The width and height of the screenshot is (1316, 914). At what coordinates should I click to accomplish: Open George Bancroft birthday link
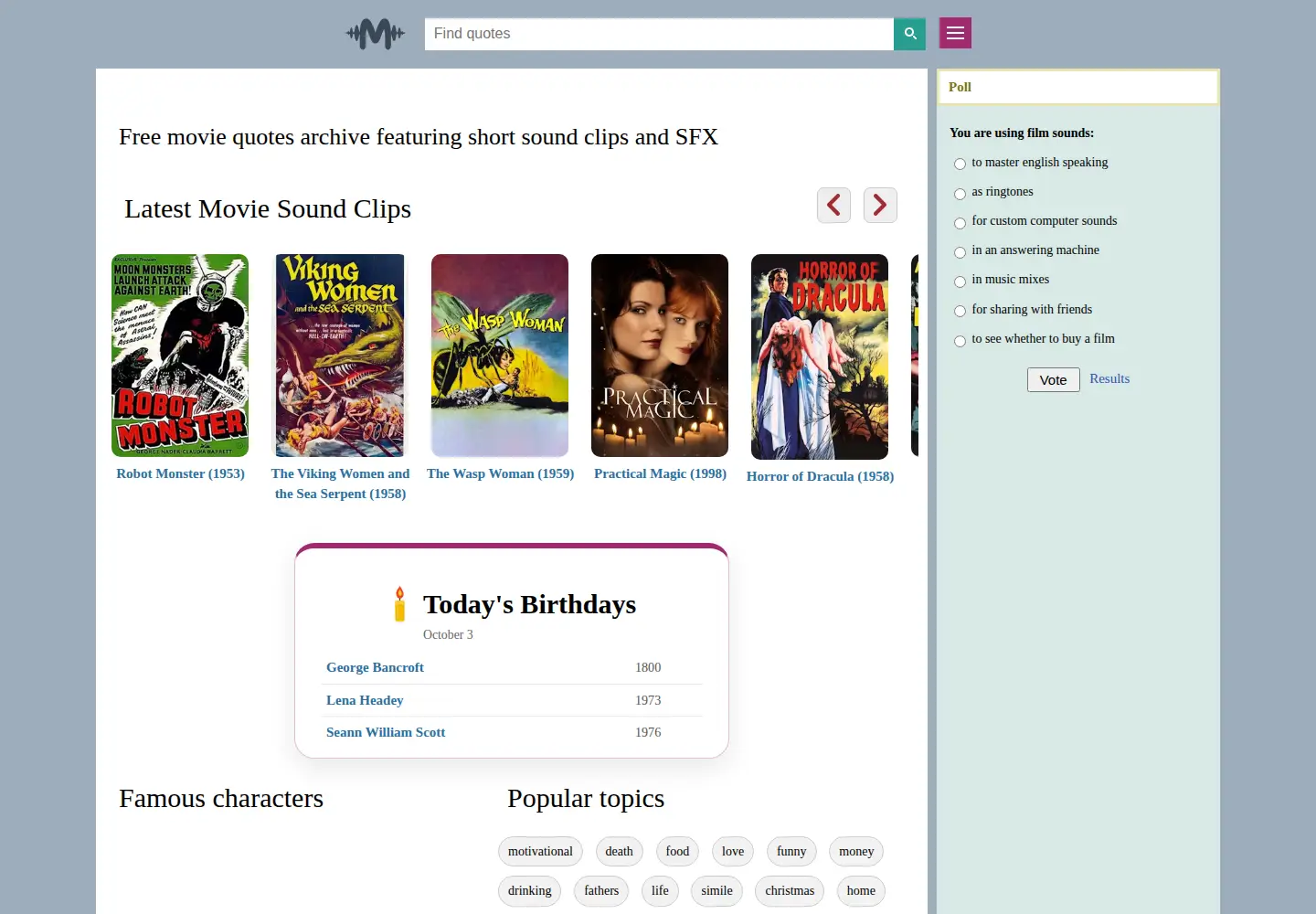click(375, 667)
